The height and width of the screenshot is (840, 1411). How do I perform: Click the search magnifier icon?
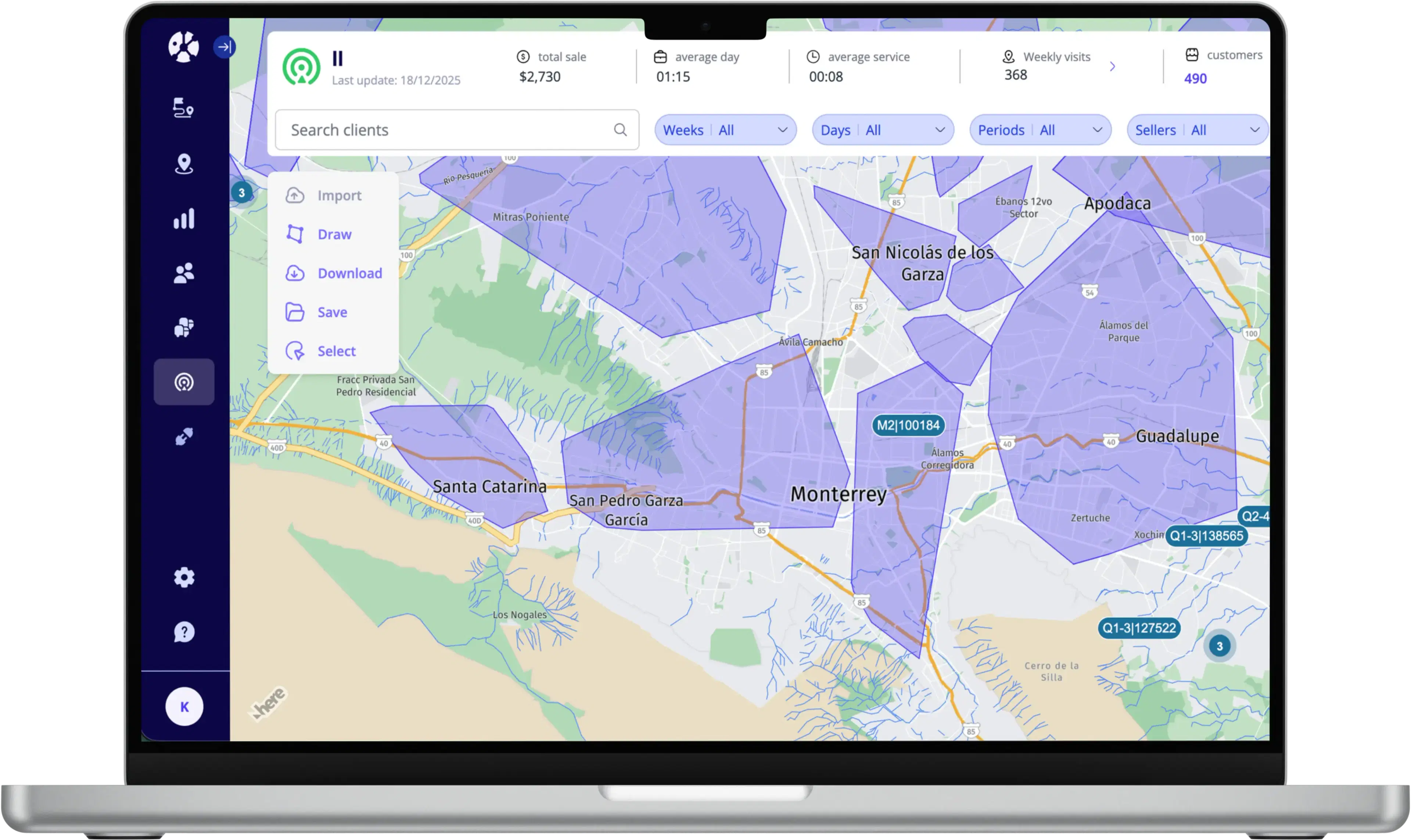[x=620, y=130]
